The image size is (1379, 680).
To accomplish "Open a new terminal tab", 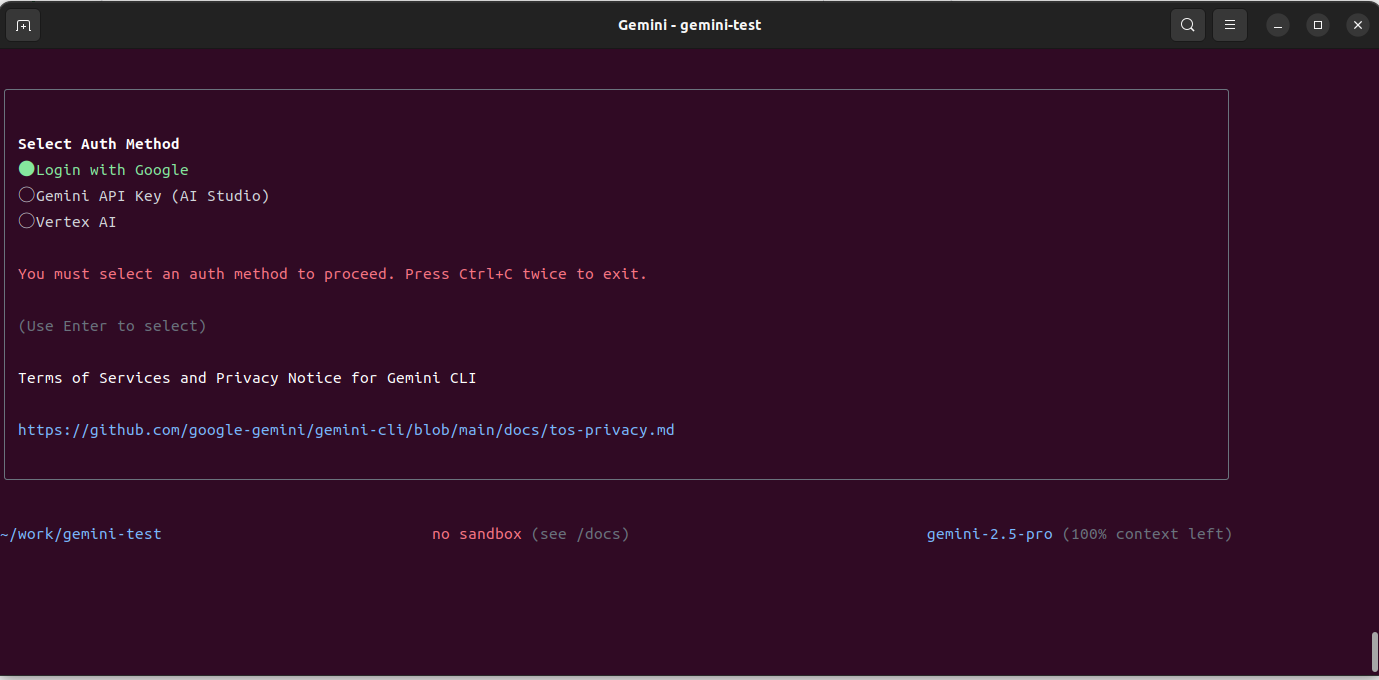I will click(22, 24).
